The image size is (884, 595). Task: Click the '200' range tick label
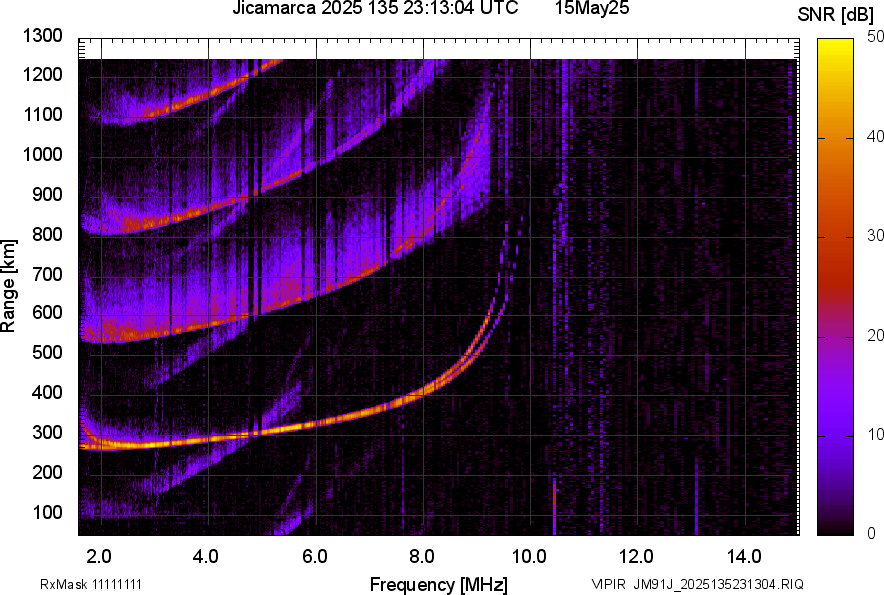click(x=47, y=472)
